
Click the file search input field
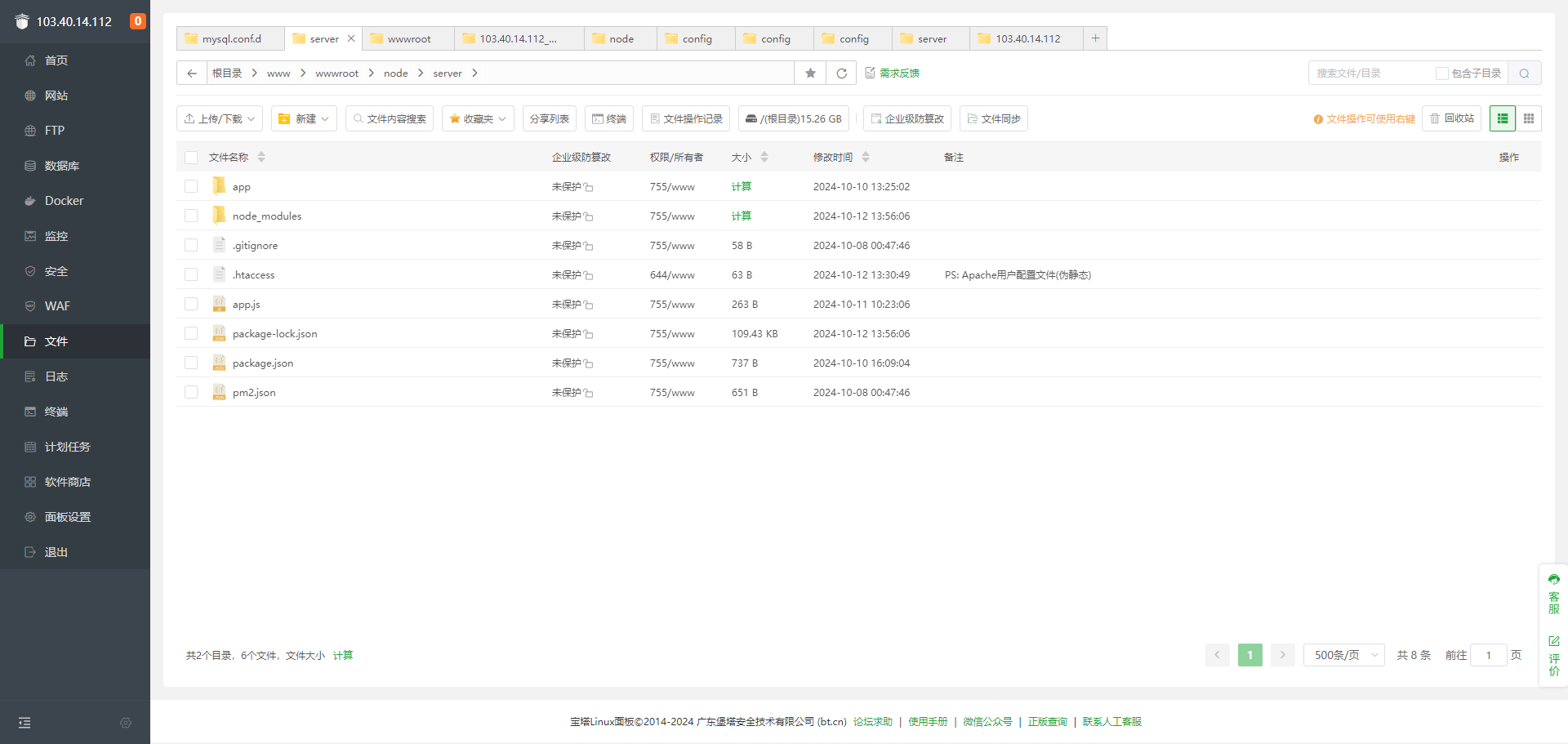pos(1372,74)
